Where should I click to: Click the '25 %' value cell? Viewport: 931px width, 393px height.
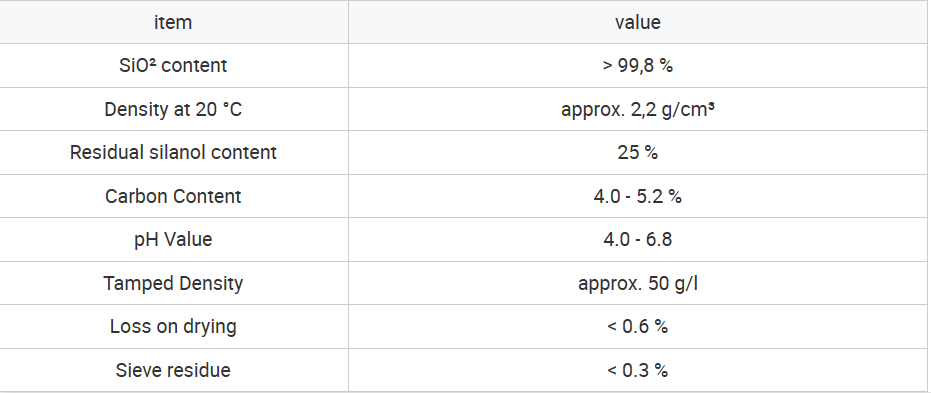638,153
